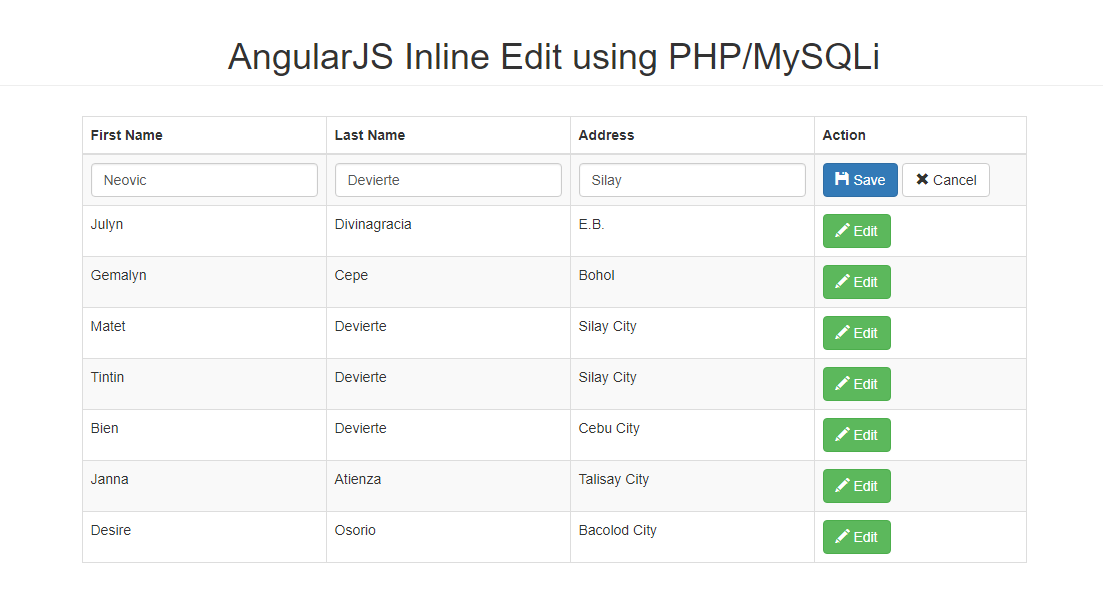1103x599 pixels.
Task: Focus the Last Name input containing Devierte
Action: tap(448, 180)
